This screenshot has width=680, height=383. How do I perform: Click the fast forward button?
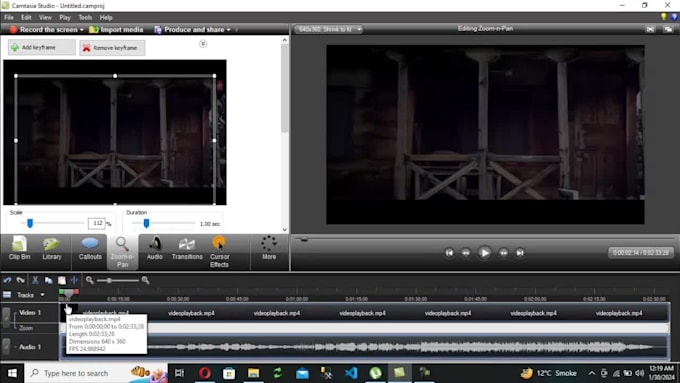point(503,252)
